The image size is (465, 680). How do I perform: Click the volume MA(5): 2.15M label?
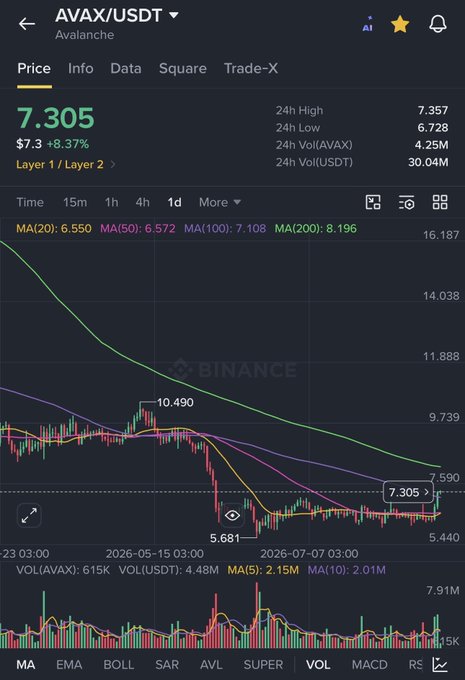(x=263, y=570)
